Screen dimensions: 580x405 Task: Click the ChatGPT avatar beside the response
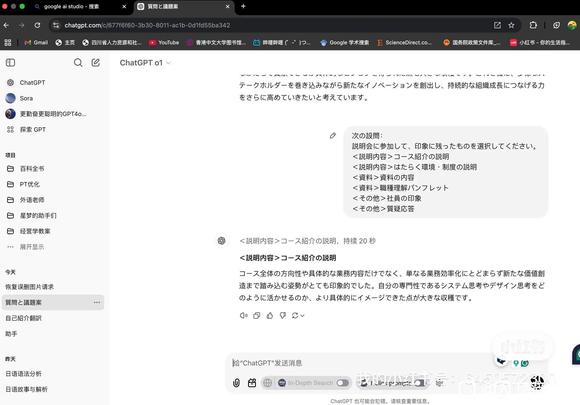coord(222,241)
